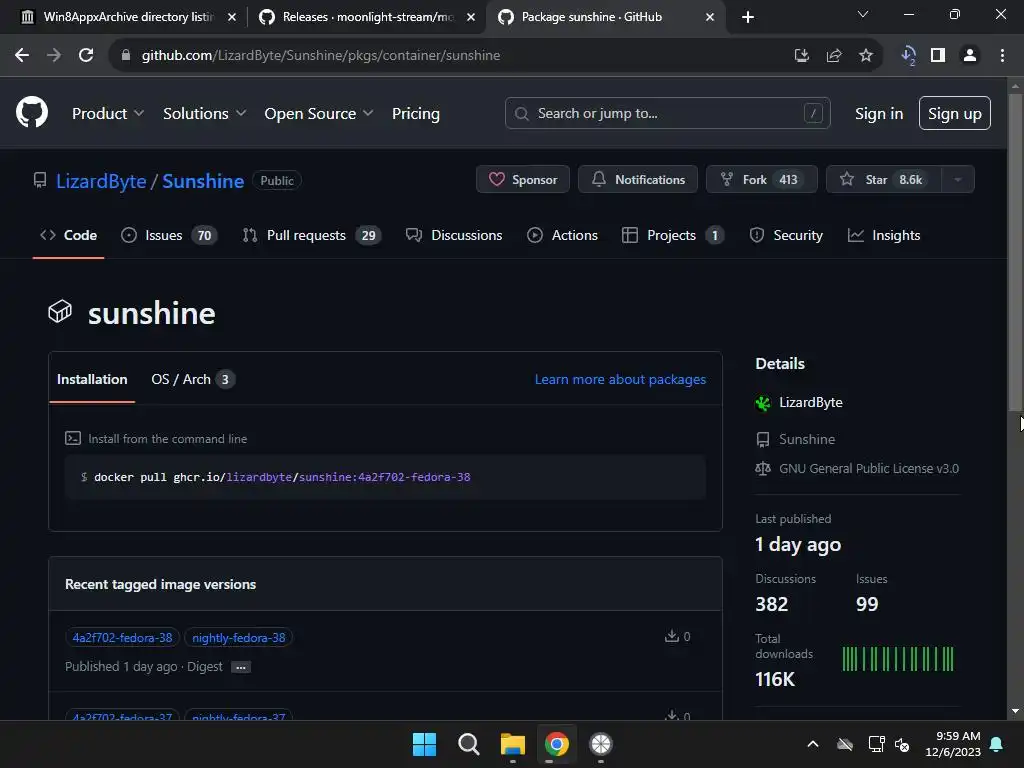Open the Projects tab

(673, 235)
